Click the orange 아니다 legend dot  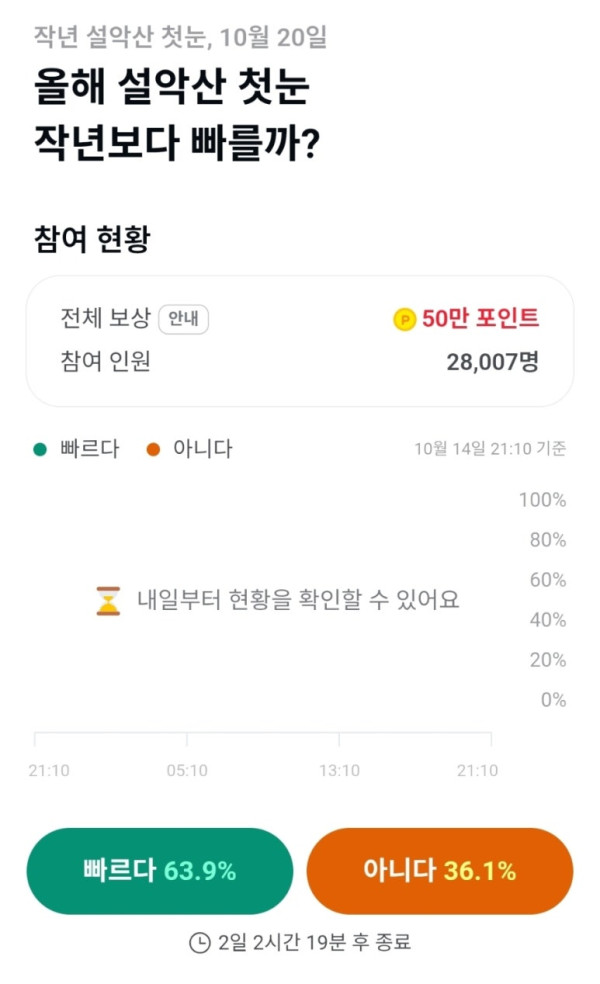point(153,449)
